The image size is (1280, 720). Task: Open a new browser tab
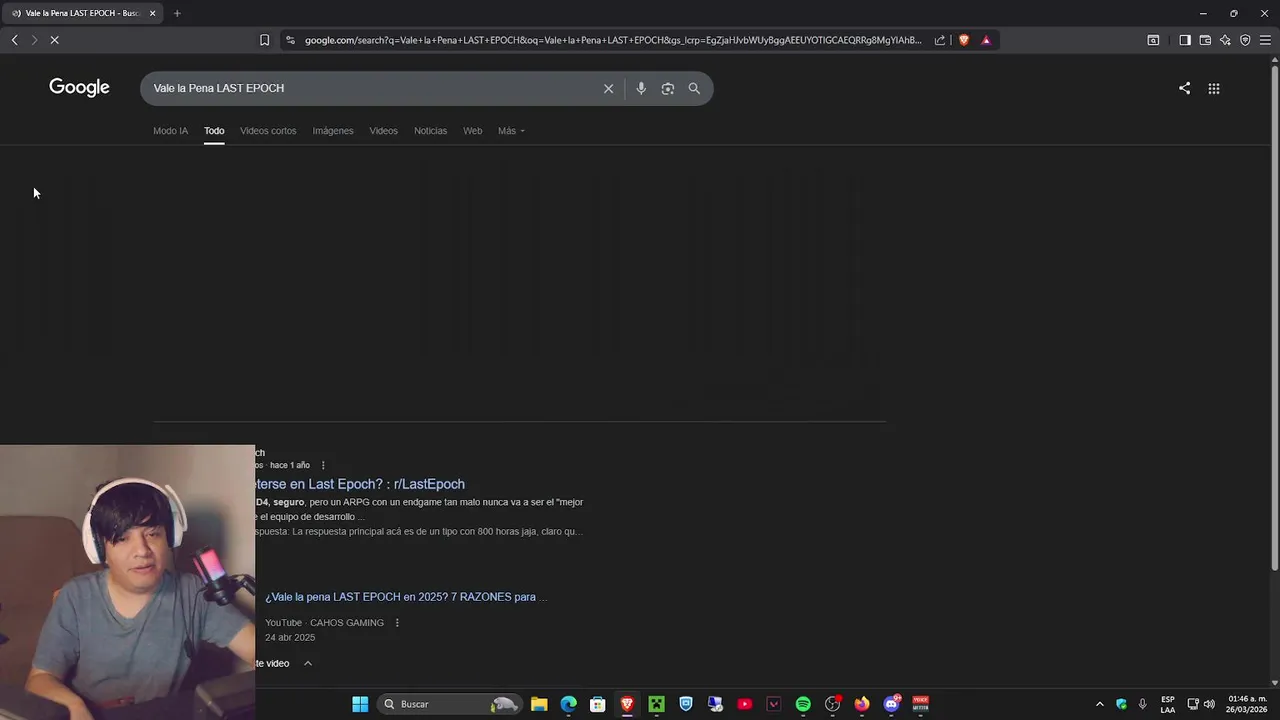177,13
